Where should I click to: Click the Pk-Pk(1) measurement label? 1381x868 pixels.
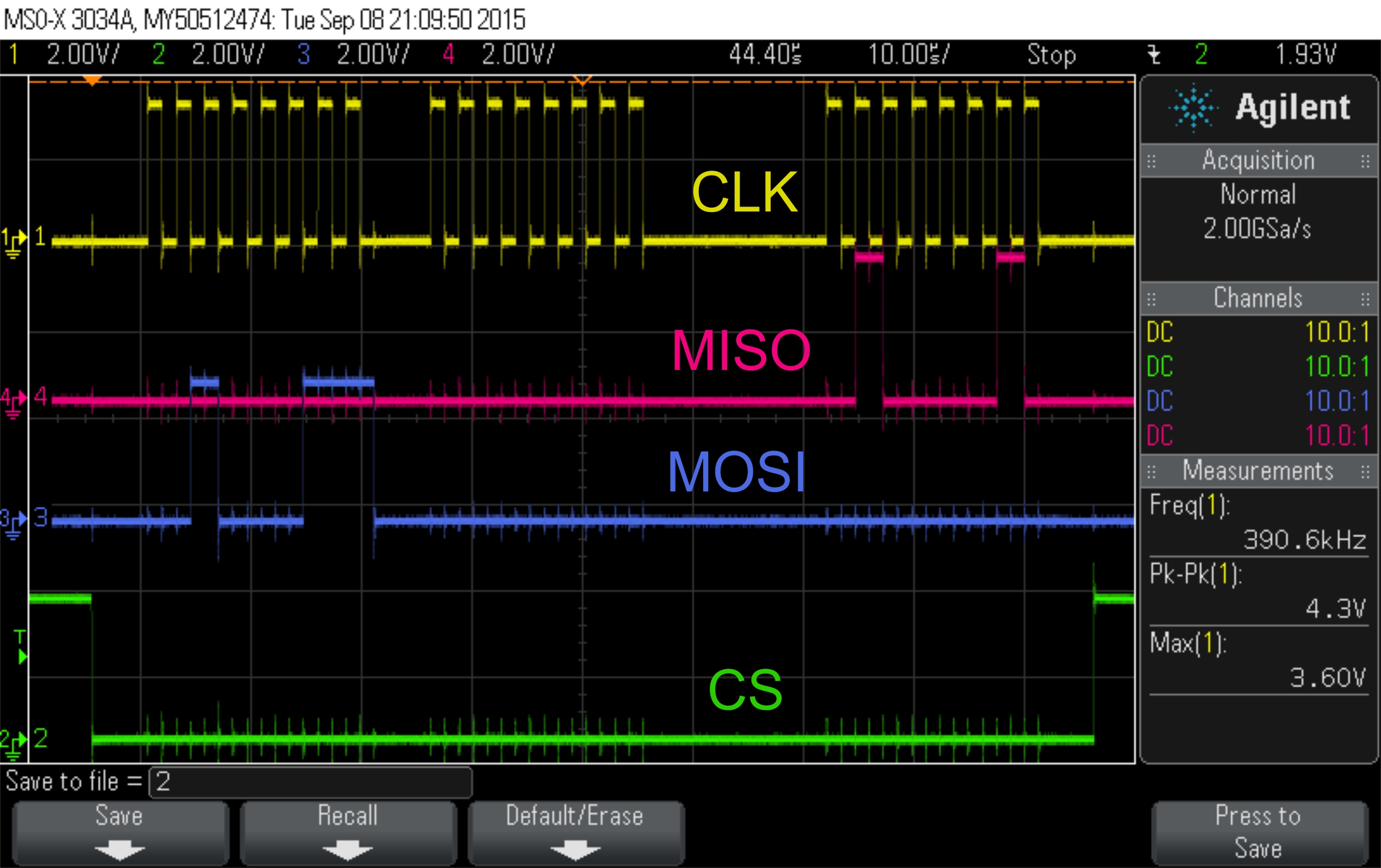click(1196, 574)
